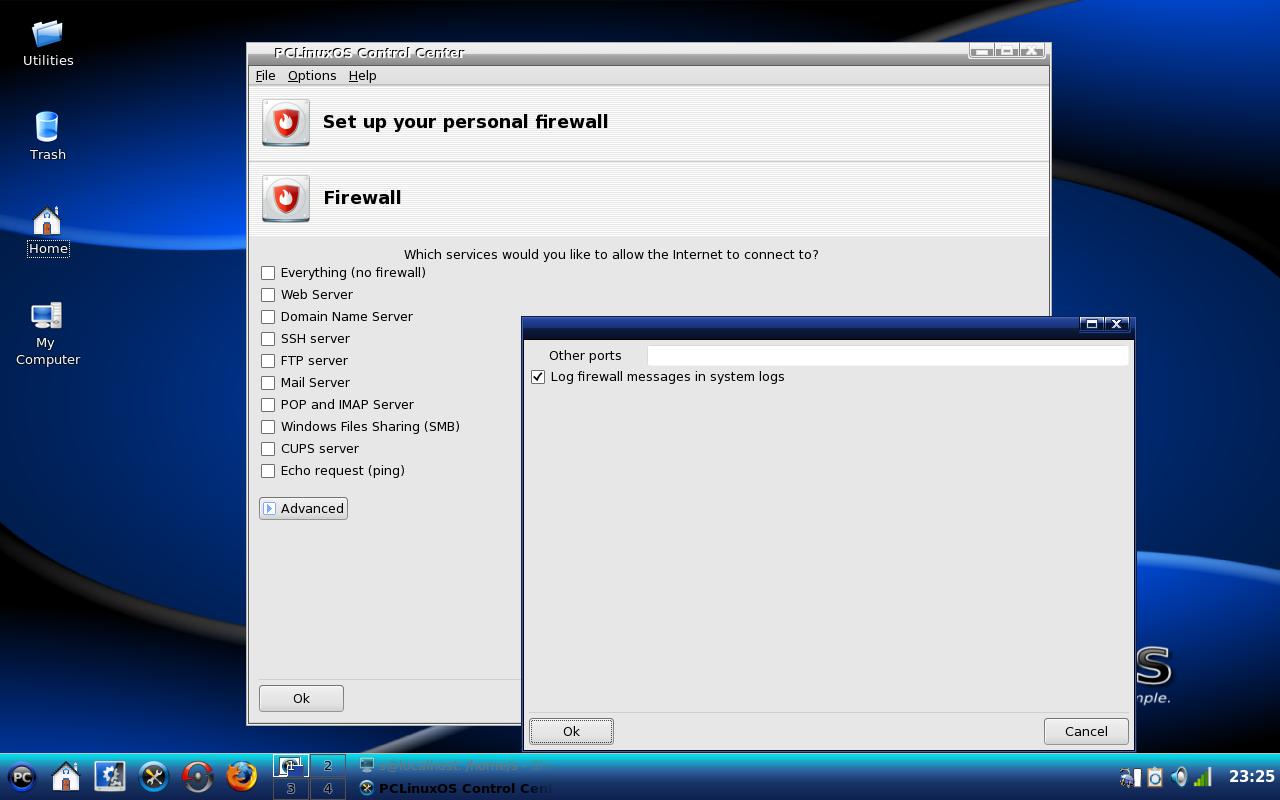This screenshot has width=1280, height=800.
Task: Confirm with Ok in the advanced dialog
Action: 571,731
